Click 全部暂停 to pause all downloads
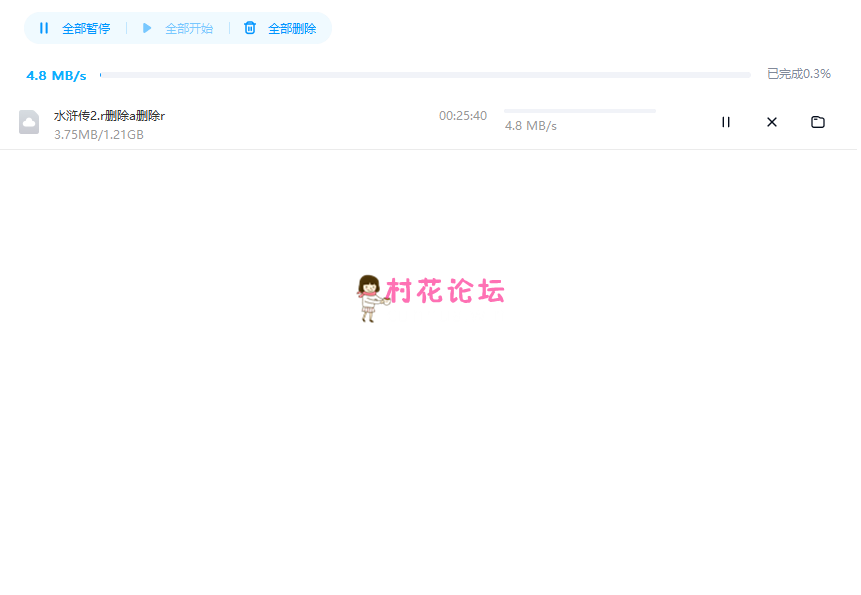Viewport: 861px width, 595px height. tap(75, 28)
